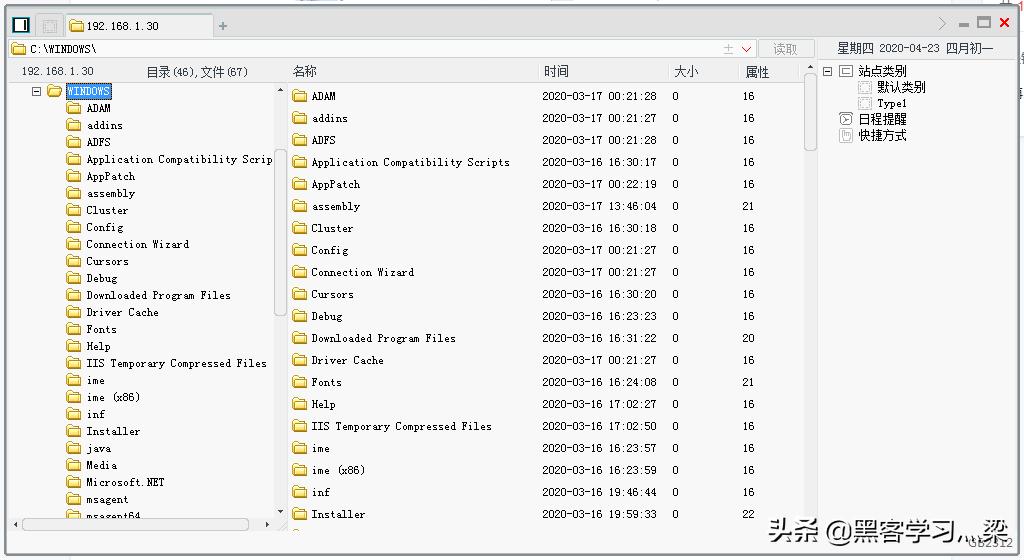Click the Driver Cache folder icon in list
Viewport: 1024px width, 560px height.
[300, 360]
